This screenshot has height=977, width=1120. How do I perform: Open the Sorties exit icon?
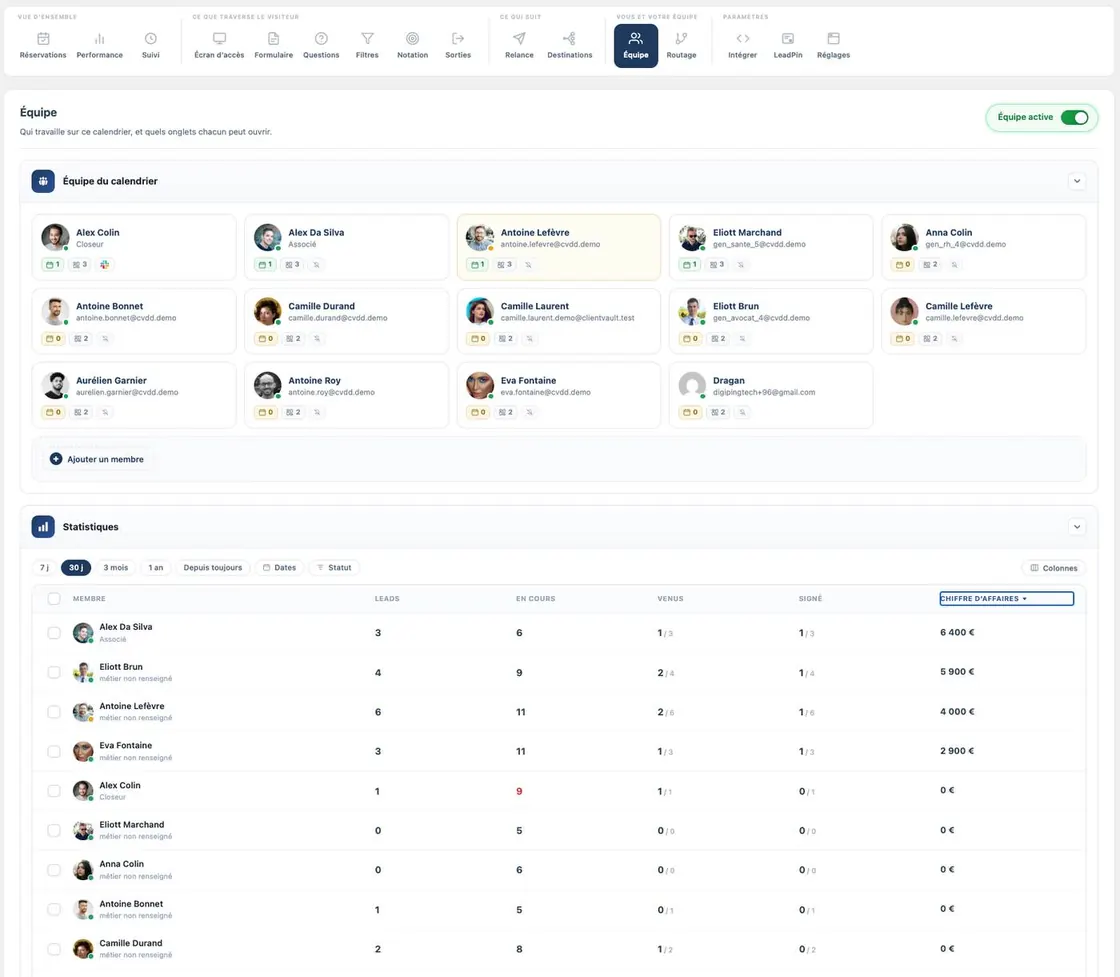tap(458, 39)
